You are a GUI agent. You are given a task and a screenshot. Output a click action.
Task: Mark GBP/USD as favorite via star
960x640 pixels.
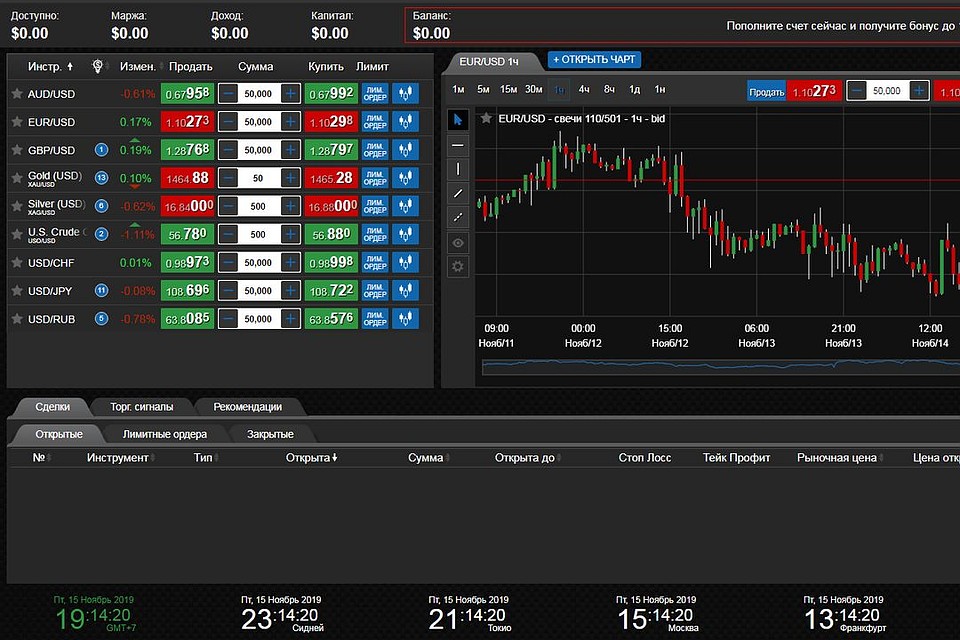pyautogui.click(x=17, y=150)
